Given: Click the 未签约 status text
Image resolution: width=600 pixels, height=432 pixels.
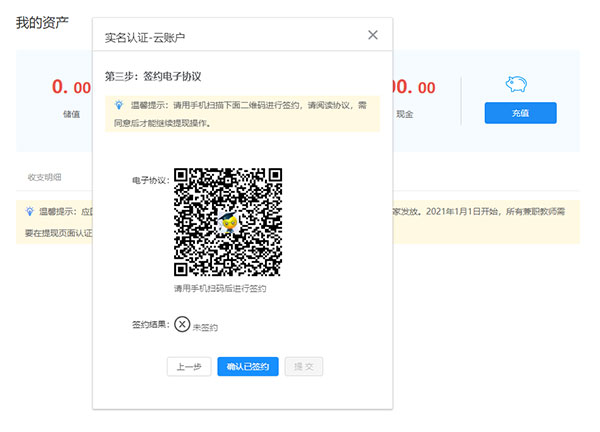Looking at the screenshot, I should tap(205, 328).
